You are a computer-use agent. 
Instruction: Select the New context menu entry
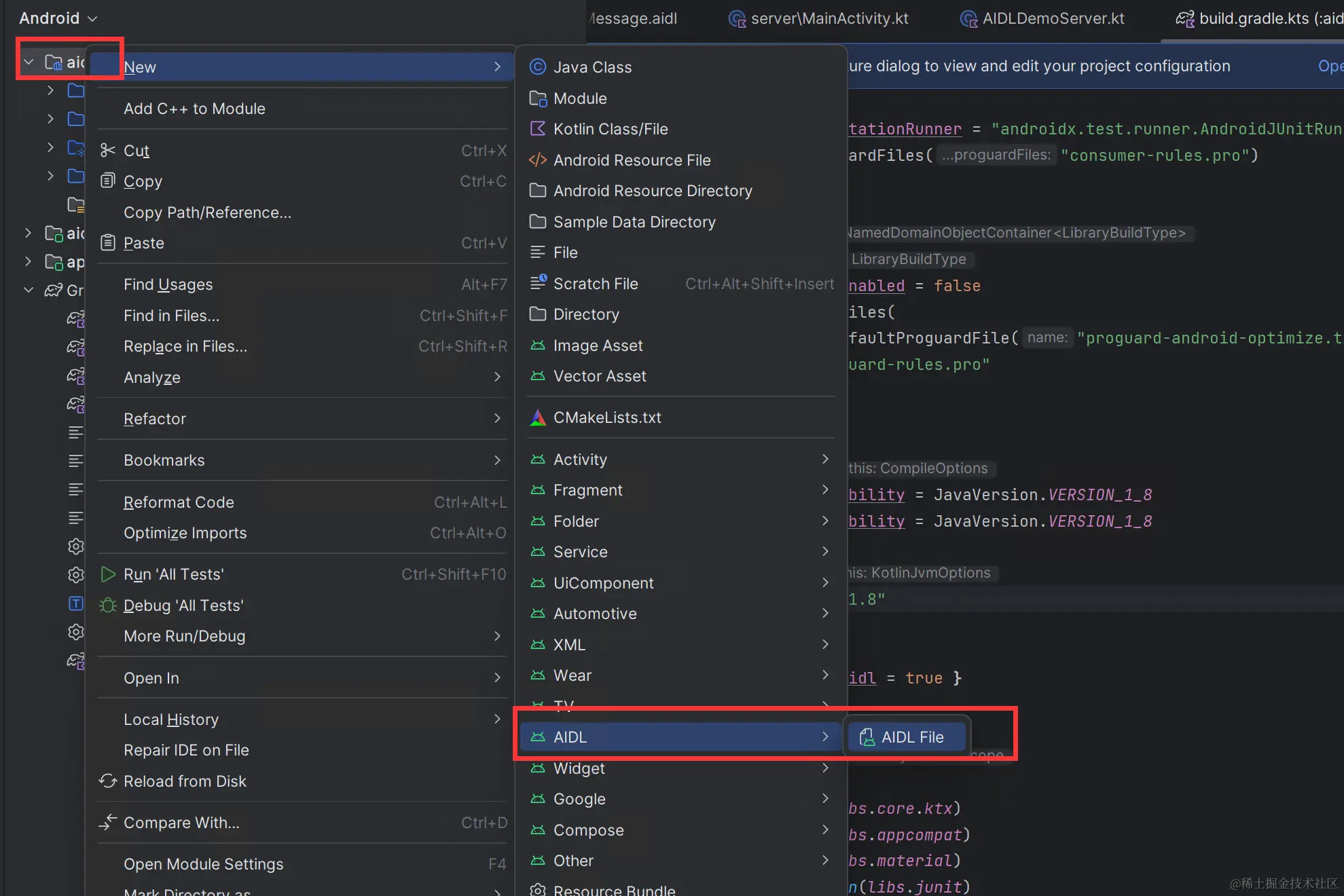pyautogui.click(x=302, y=67)
